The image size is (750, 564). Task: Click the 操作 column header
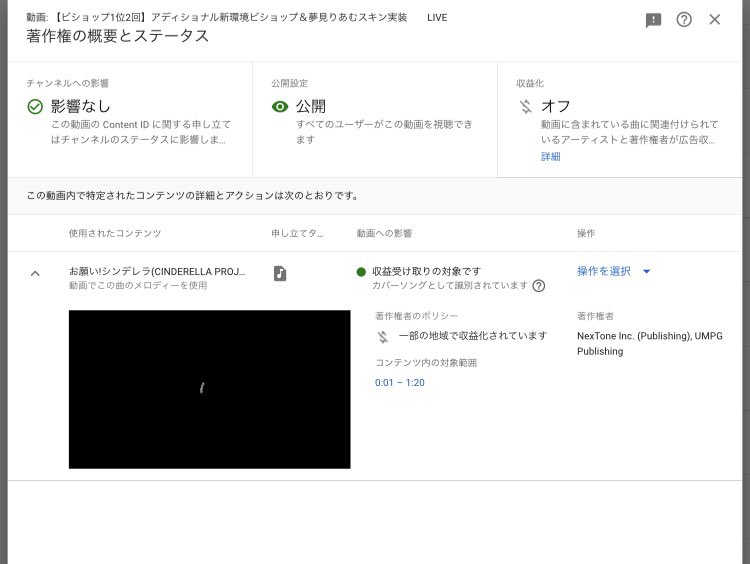(586, 233)
